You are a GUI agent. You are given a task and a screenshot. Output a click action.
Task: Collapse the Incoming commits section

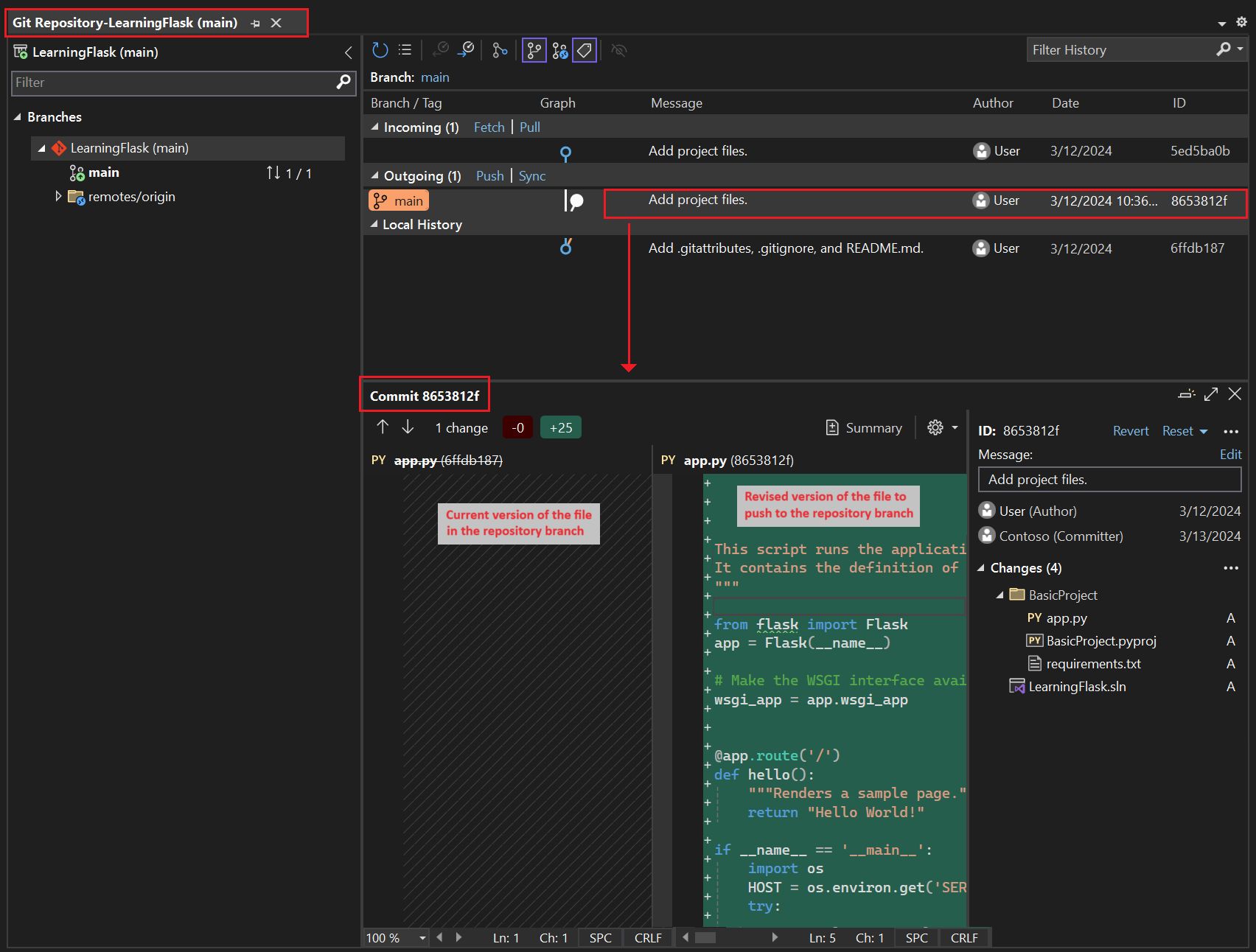pyautogui.click(x=375, y=127)
